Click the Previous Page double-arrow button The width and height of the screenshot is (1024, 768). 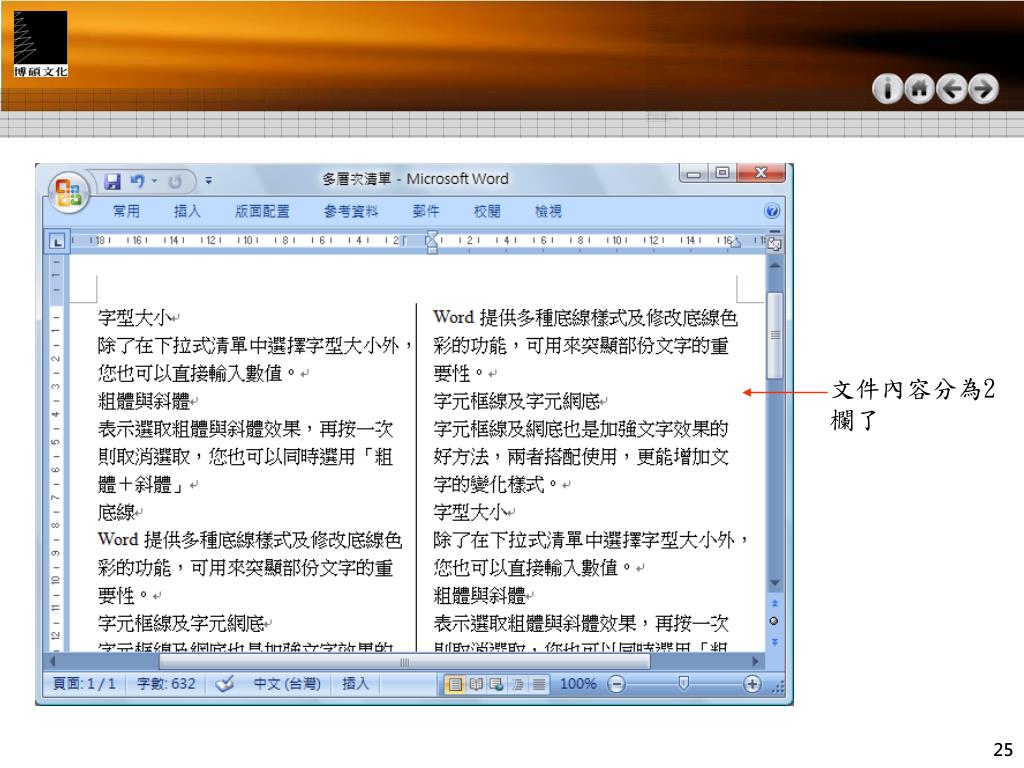775,603
